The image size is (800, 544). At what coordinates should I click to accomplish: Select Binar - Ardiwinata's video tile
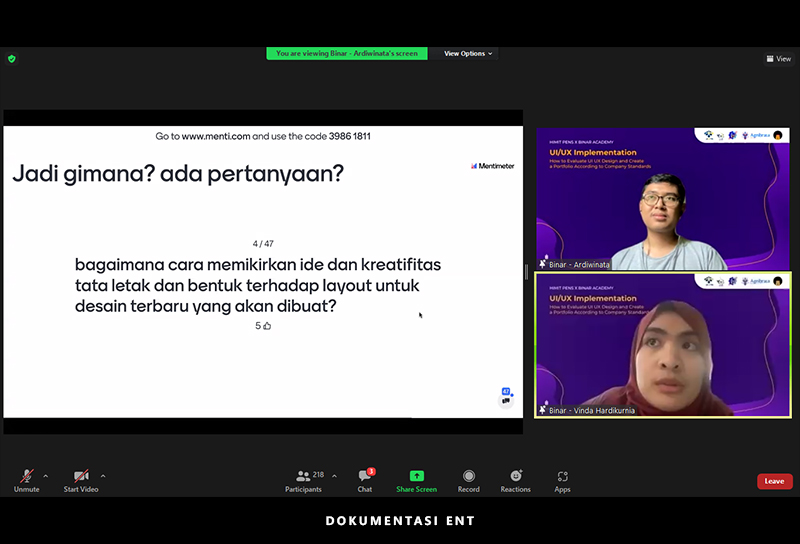pos(663,200)
